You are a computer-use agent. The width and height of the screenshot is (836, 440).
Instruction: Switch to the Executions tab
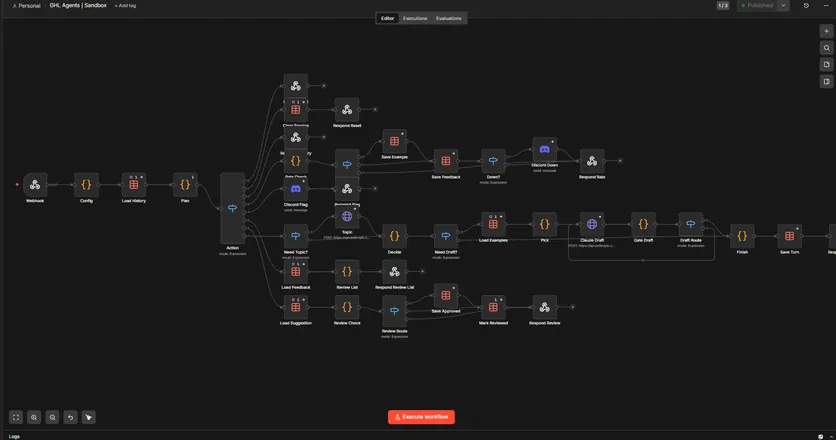pos(415,18)
